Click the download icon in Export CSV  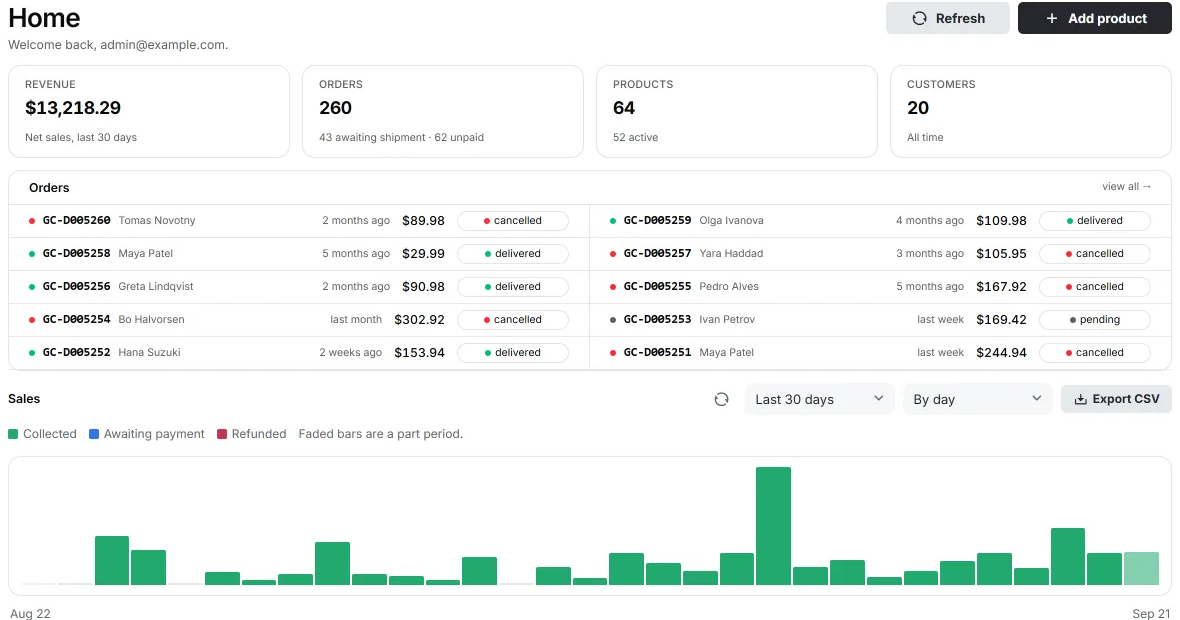(x=1080, y=399)
